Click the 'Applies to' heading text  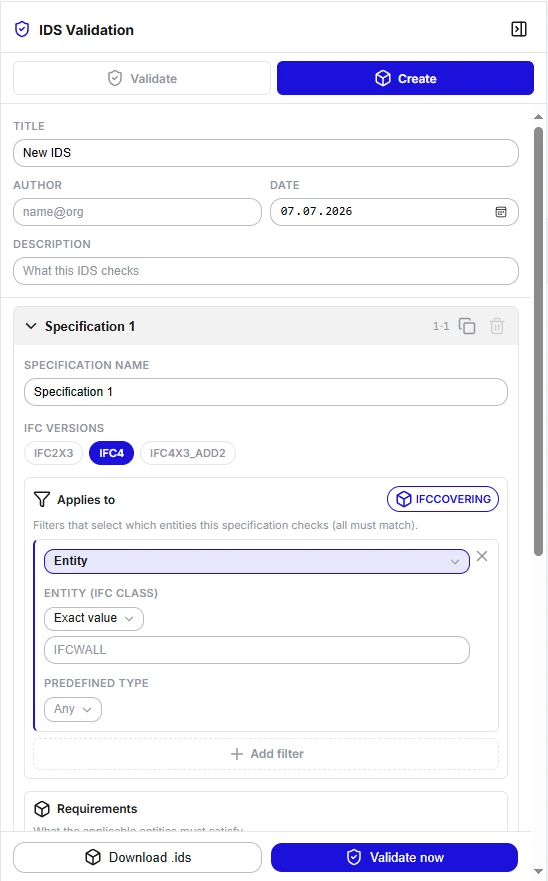point(86,499)
